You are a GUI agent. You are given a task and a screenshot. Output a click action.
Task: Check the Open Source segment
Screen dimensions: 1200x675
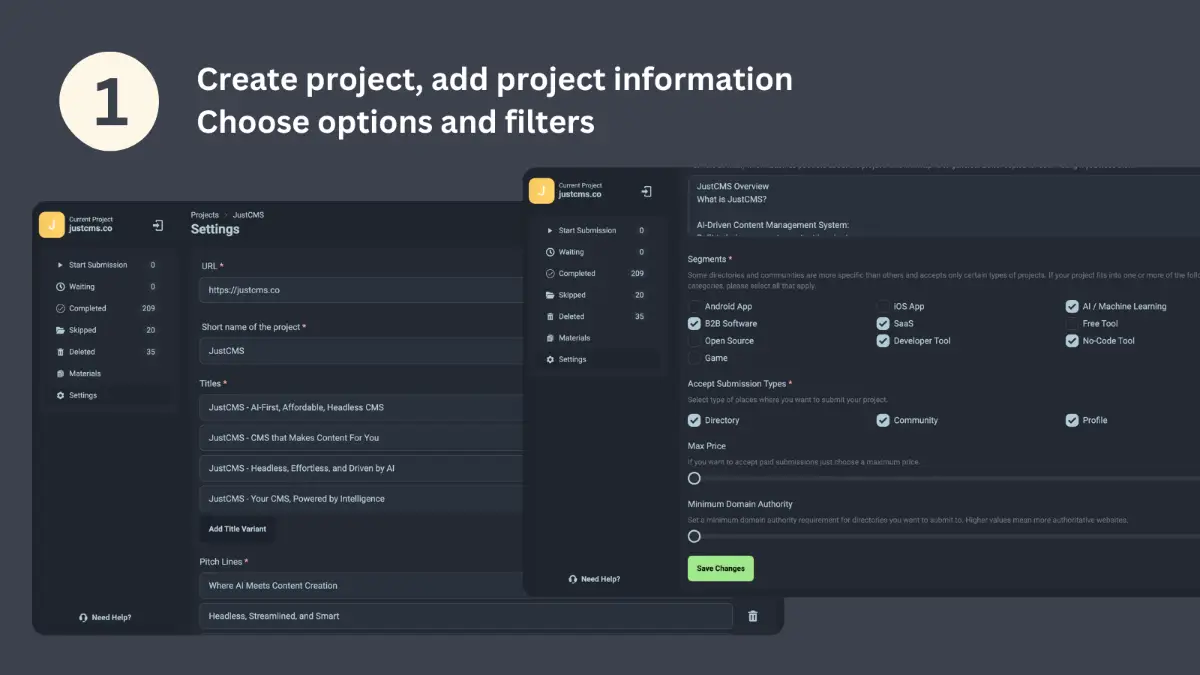click(x=694, y=340)
